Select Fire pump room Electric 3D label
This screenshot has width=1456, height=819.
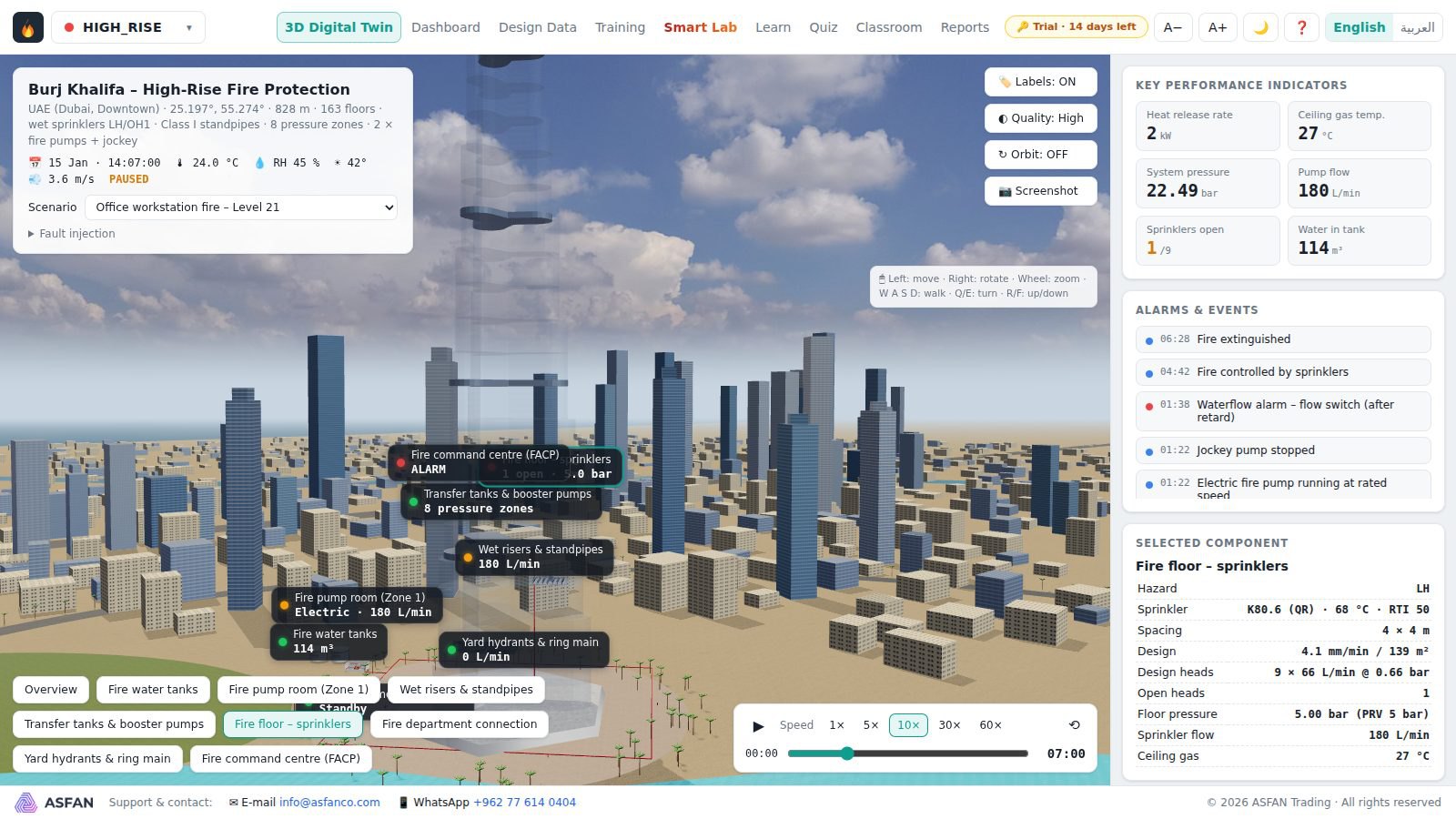coord(358,605)
